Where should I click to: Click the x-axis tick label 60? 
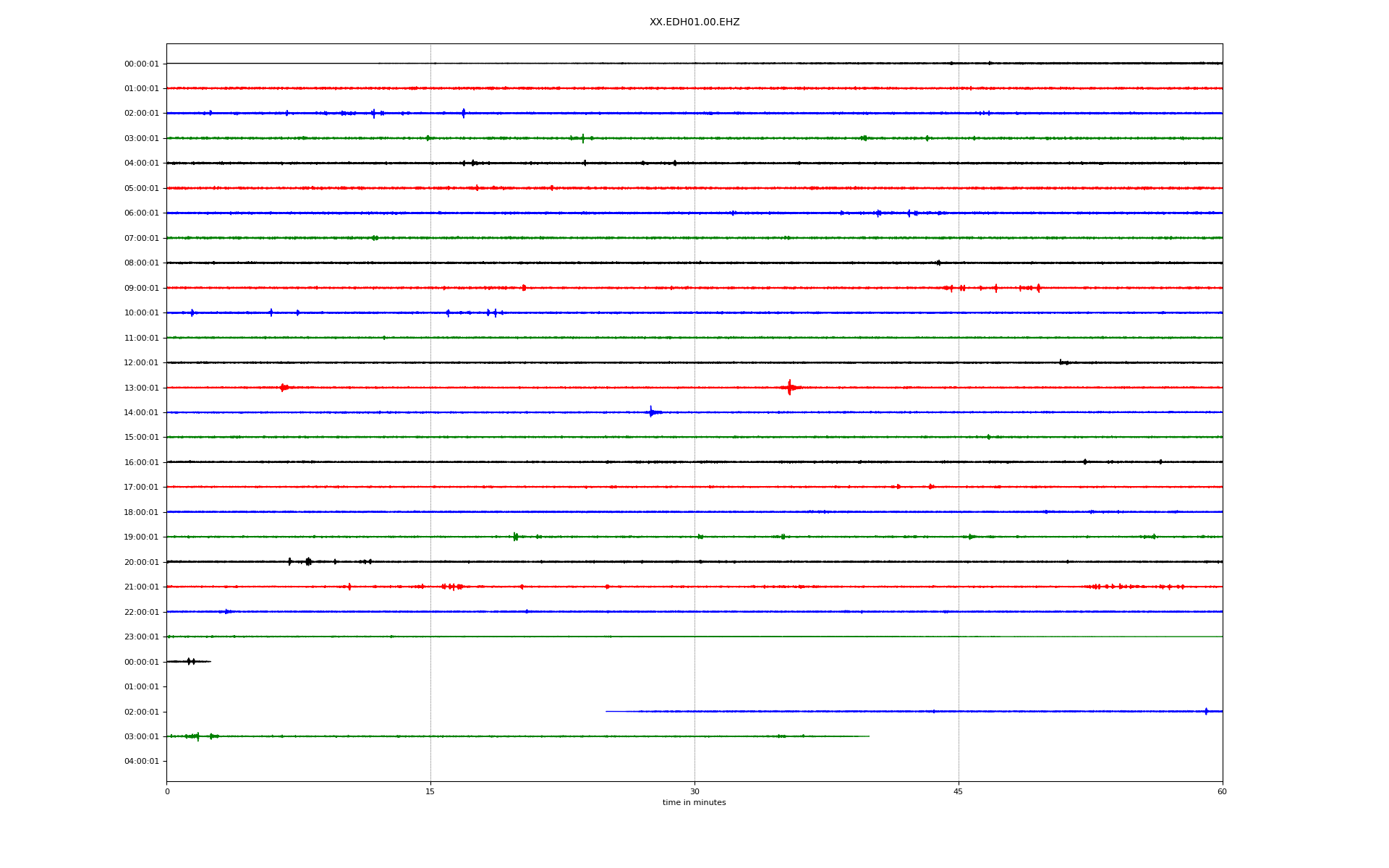click(1222, 792)
